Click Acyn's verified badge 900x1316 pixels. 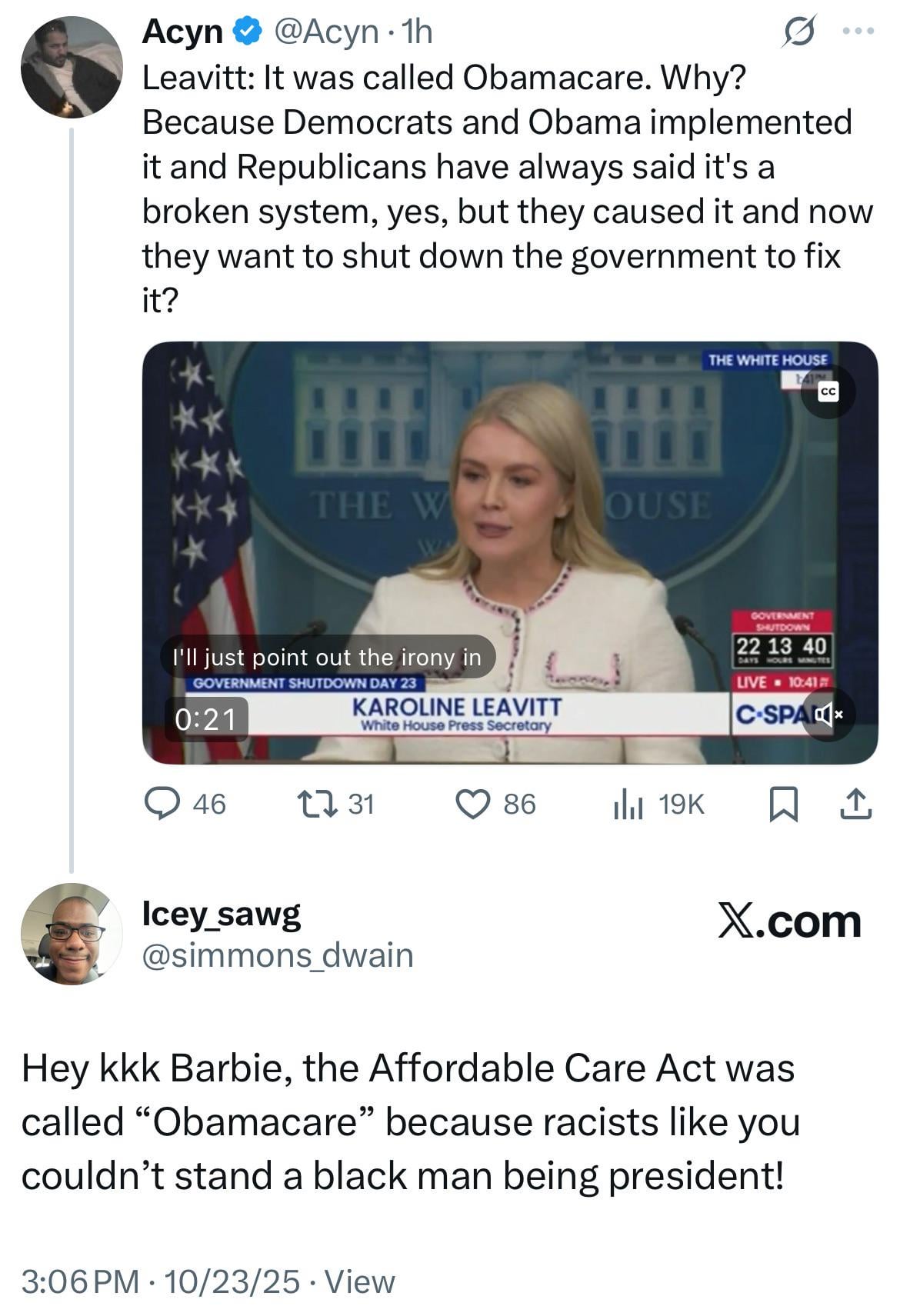(247, 32)
